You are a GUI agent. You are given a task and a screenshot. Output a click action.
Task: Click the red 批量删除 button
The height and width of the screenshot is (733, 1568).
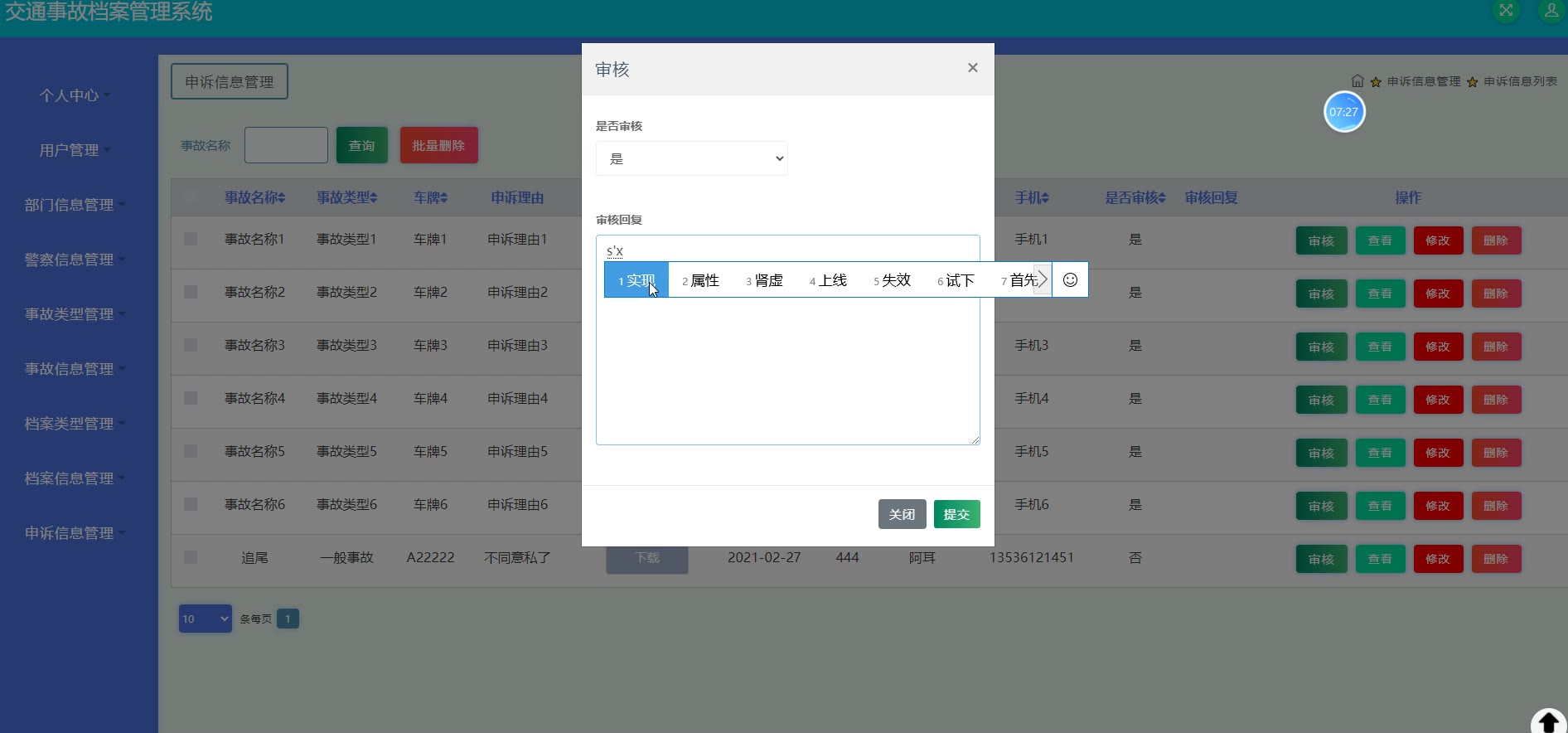tap(438, 145)
